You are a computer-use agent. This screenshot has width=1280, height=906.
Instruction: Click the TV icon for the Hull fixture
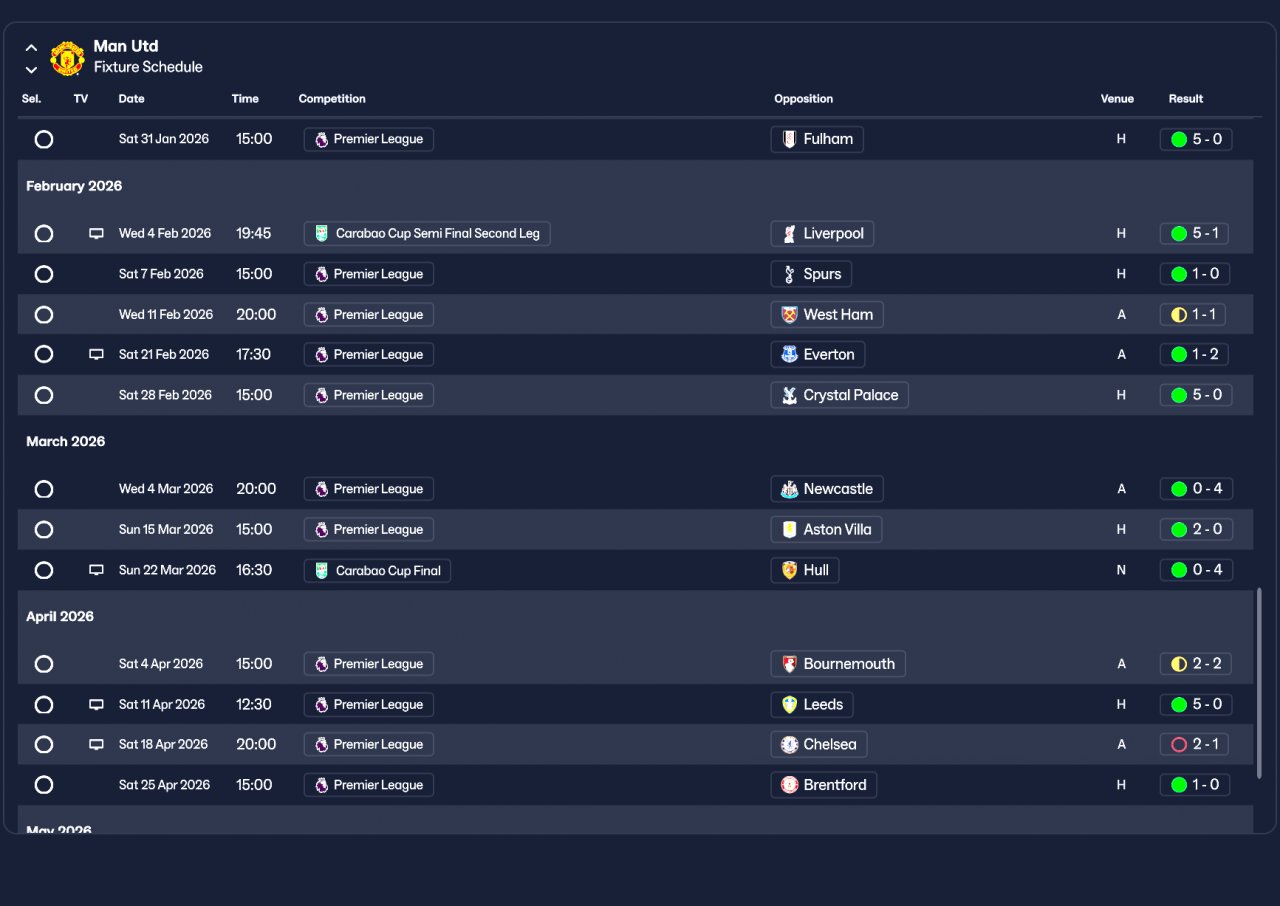(x=96, y=570)
